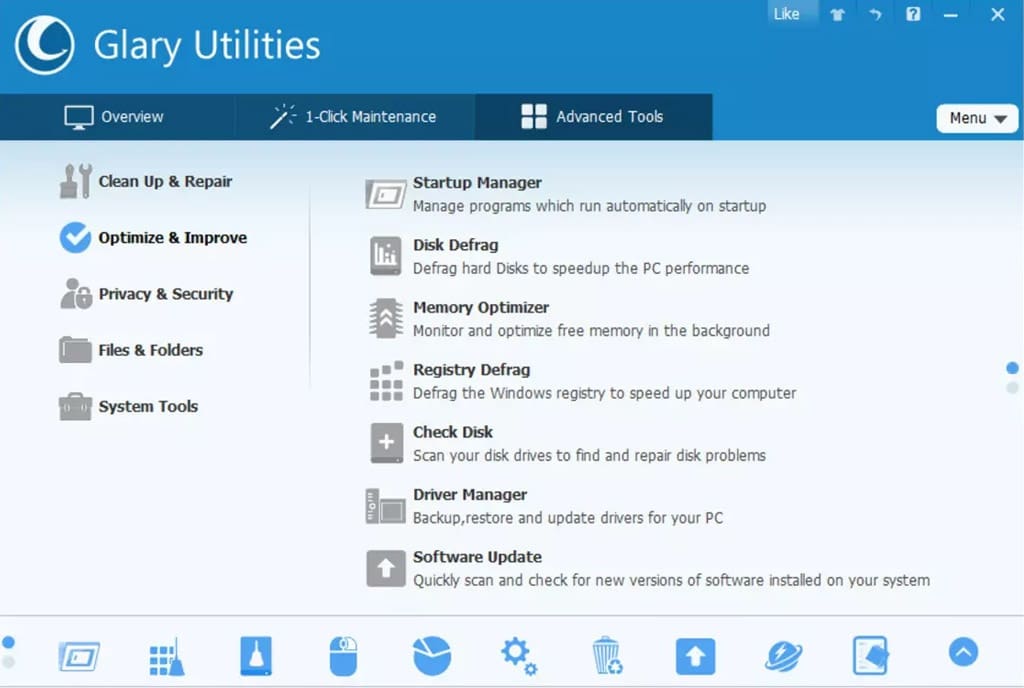The width and height of the screenshot is (1024, 688).
Task: Expand the dock with the up-chevron button
Action: pyautogui.click(x=962, y=653)
